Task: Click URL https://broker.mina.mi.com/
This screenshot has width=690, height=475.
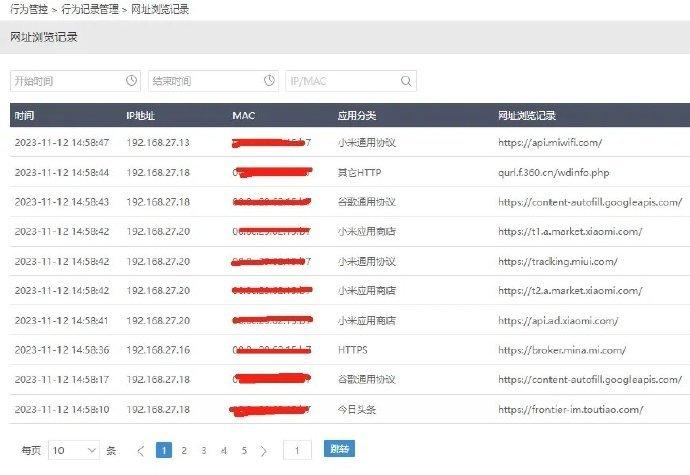Action: 562,350
